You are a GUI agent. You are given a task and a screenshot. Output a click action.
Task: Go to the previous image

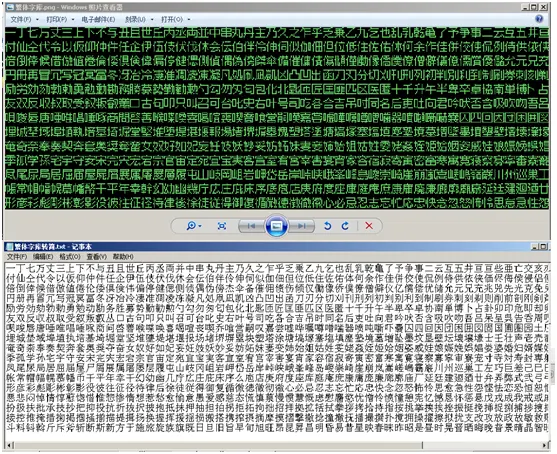(251, 226)
